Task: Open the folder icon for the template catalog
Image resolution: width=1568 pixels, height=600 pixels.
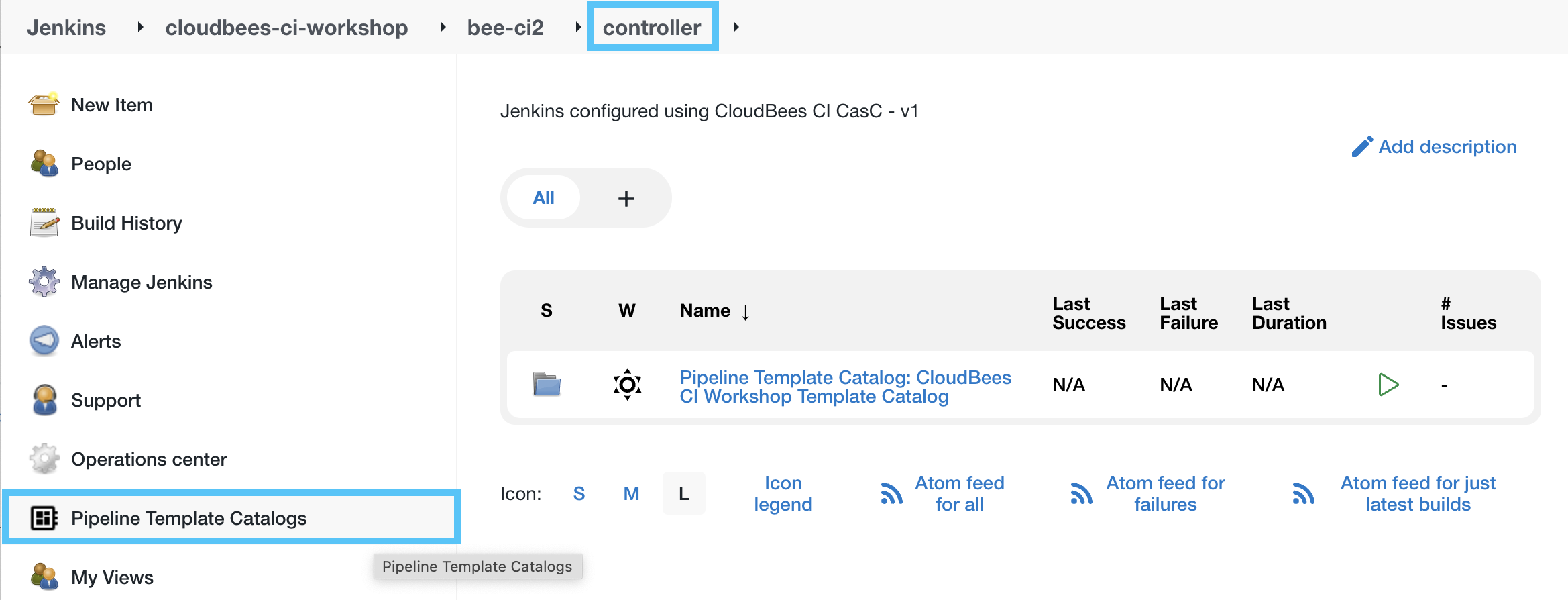Action: tap(545, 385)
